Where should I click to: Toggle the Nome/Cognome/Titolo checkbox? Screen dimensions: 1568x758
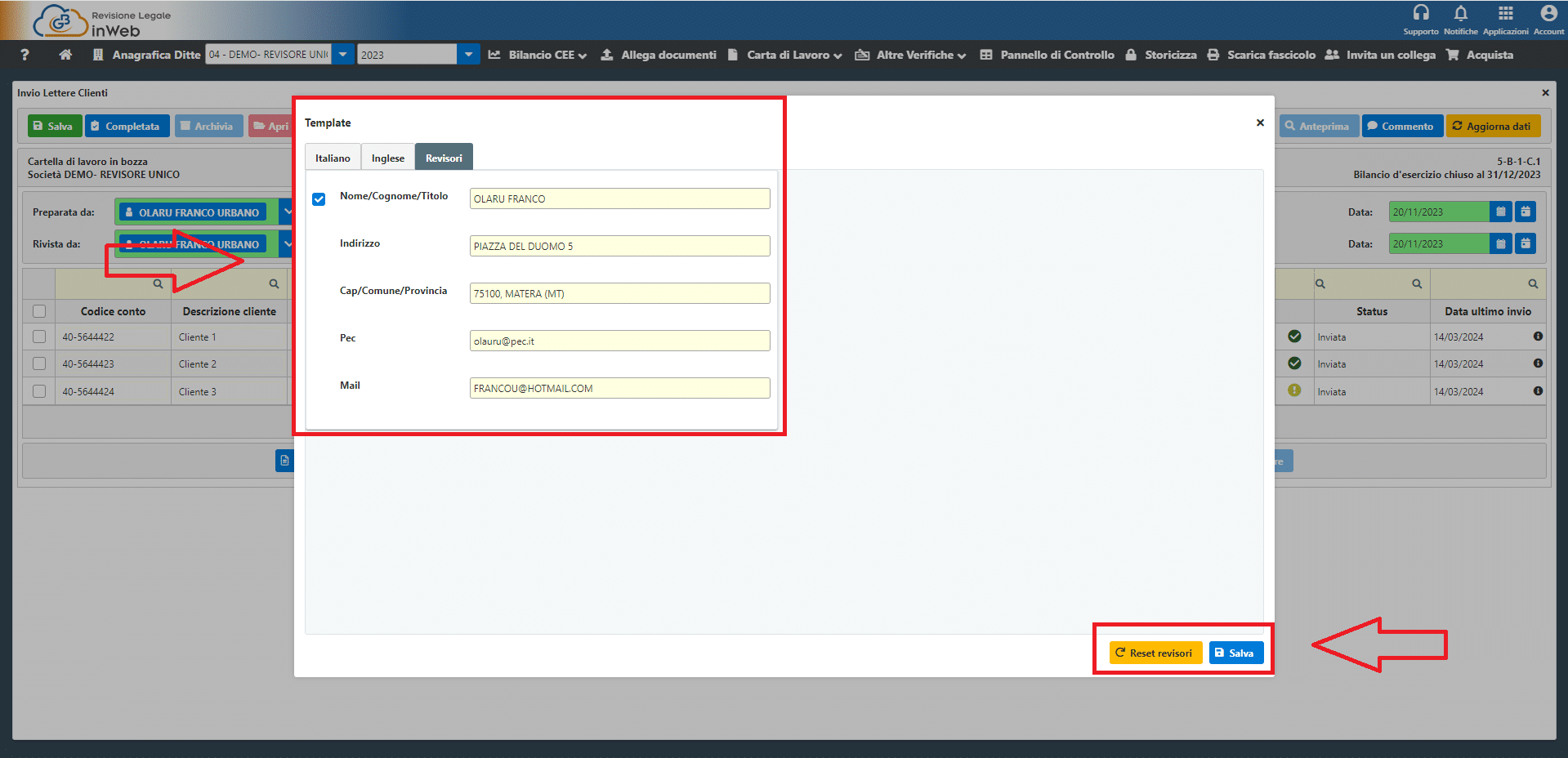319,199
